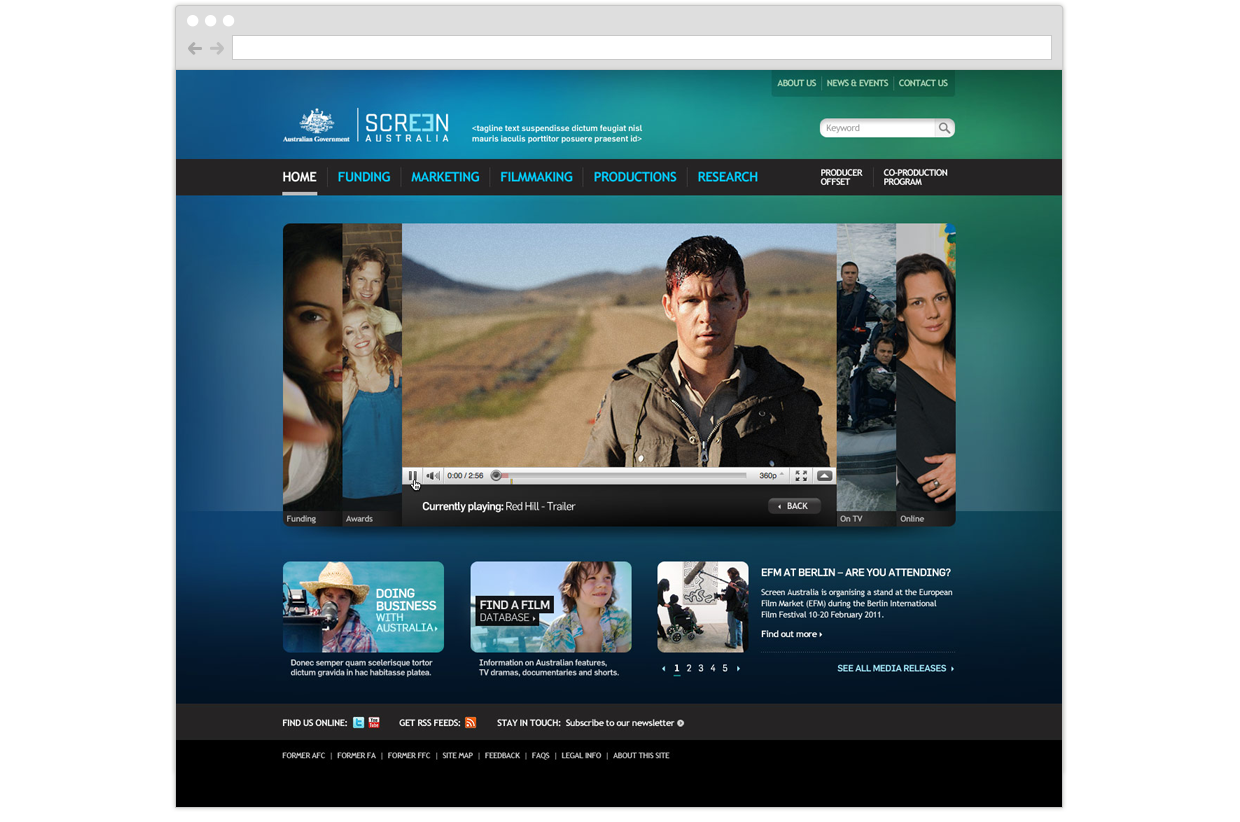Select the On TV carousel panel
Viewport: 1240px width, 822px height.
[866, 374]
